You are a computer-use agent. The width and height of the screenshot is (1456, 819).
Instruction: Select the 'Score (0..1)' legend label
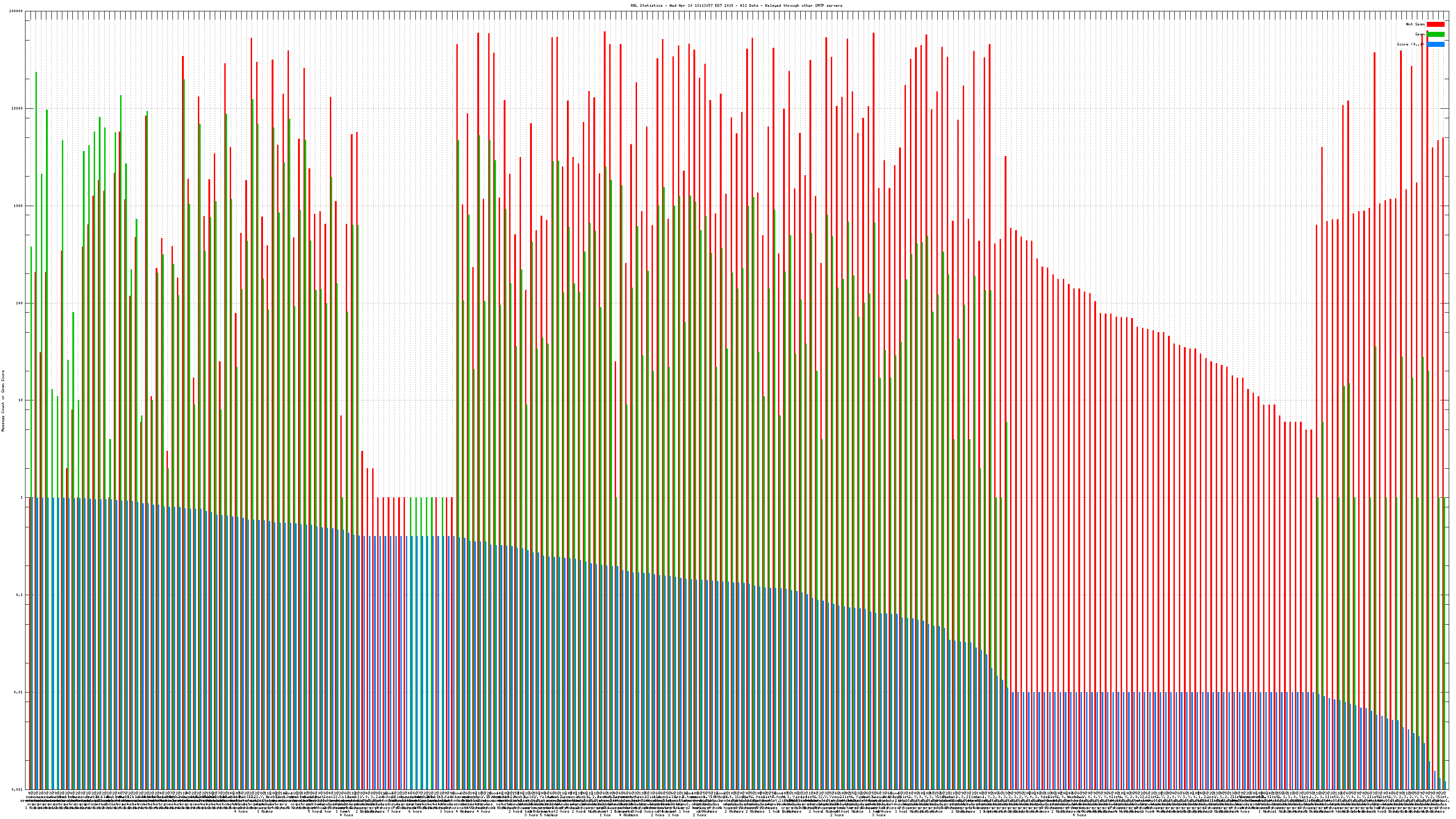click(1410, 44)
